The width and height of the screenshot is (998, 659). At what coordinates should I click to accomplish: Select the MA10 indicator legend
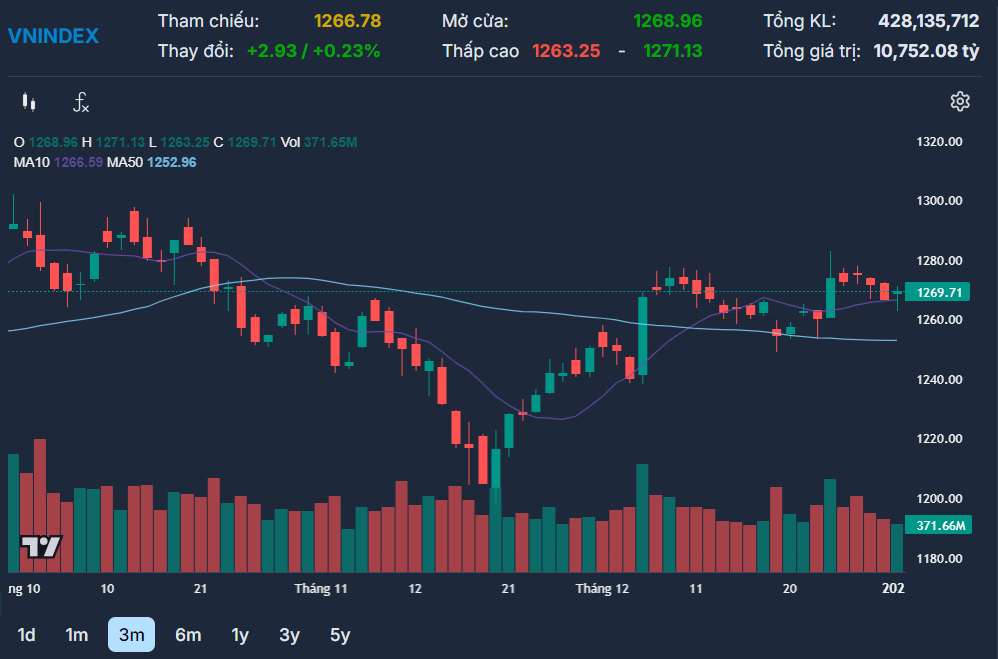point(58,162)
